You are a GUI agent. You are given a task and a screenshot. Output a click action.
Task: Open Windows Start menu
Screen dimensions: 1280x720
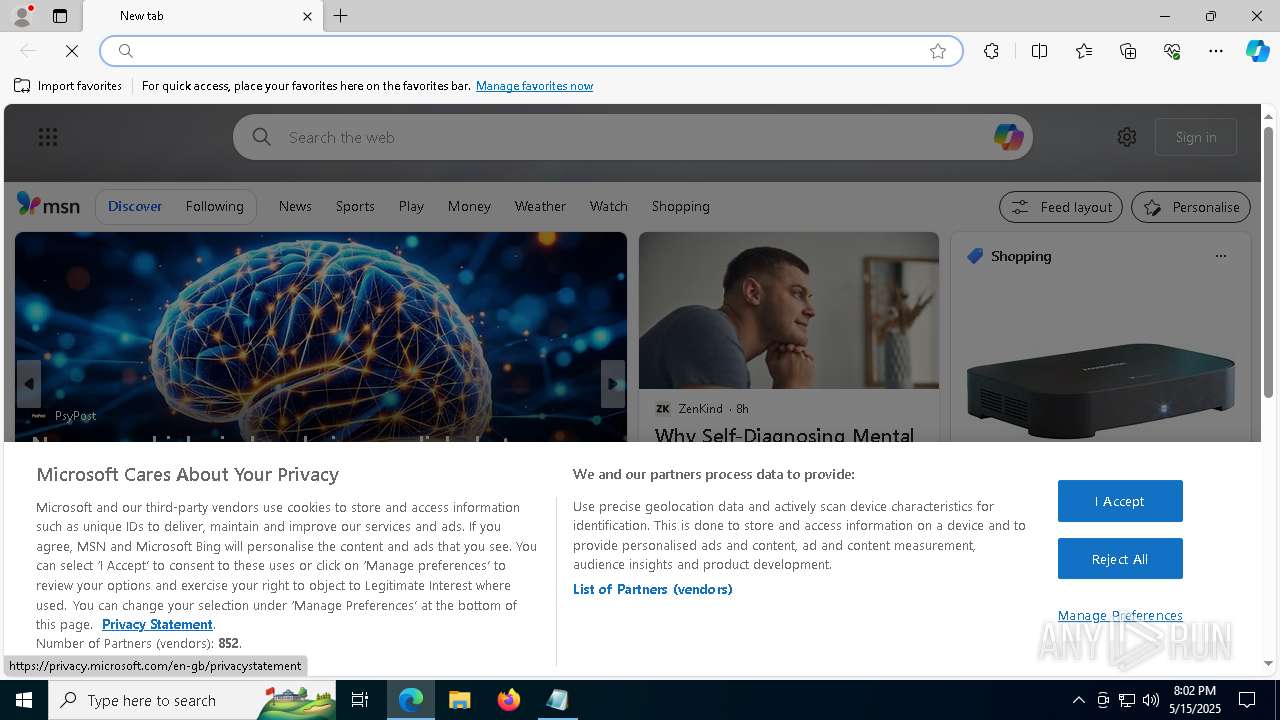pyautogui.click(x=24, y=700)
